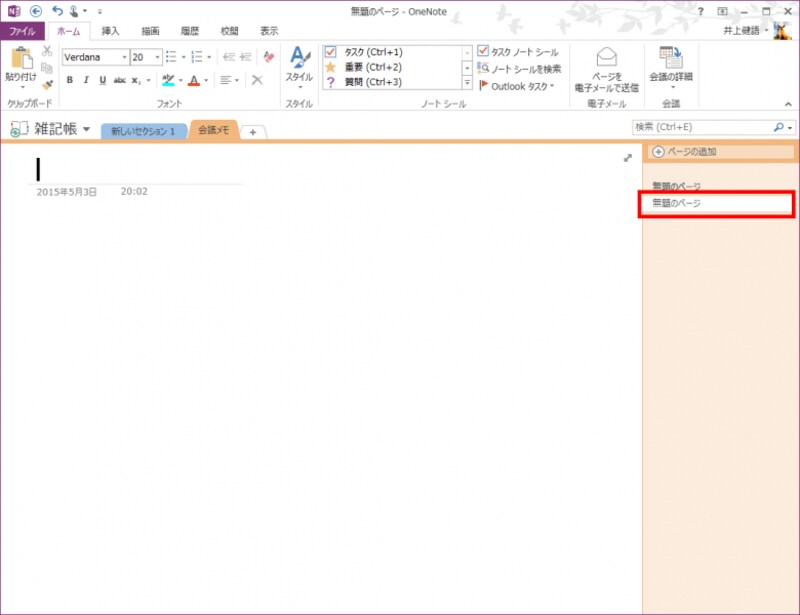This screenshot has height=615, width=800.
Task: Create a new section with plus tab
Action: 253,132
